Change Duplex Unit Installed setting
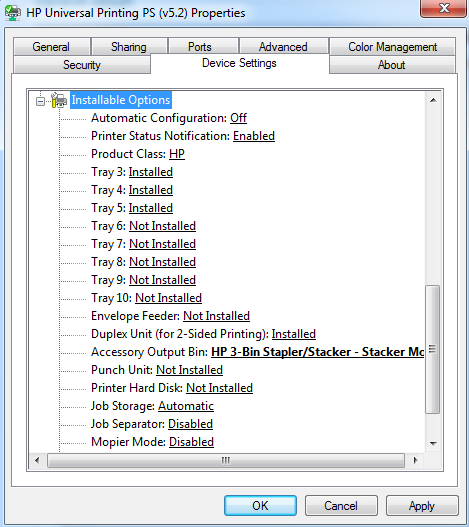The image size is (469, 527). 294,334
